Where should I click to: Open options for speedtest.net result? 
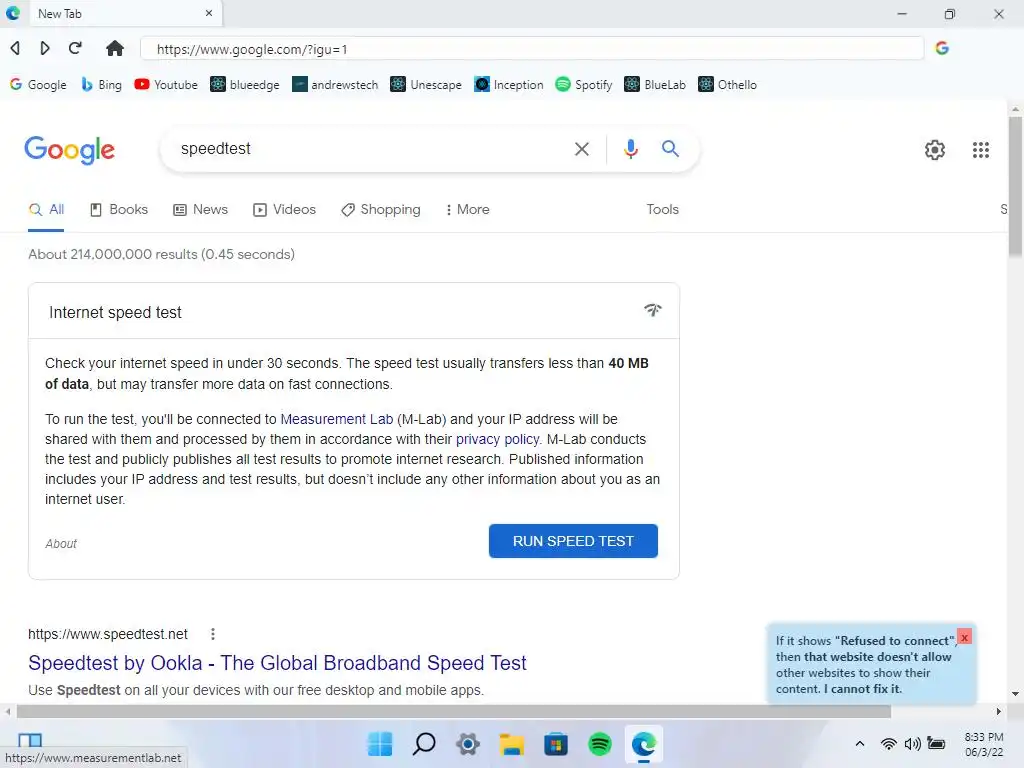(x=213, y=634)
